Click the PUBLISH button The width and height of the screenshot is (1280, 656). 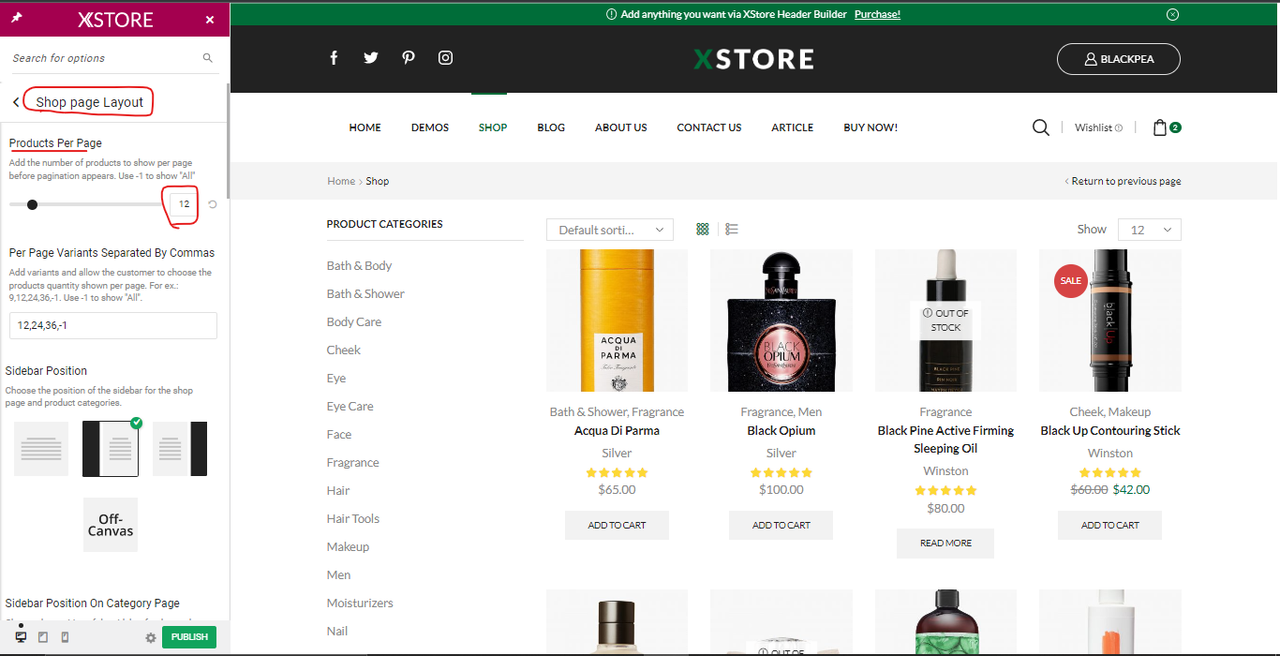click(x=189, y=637)
